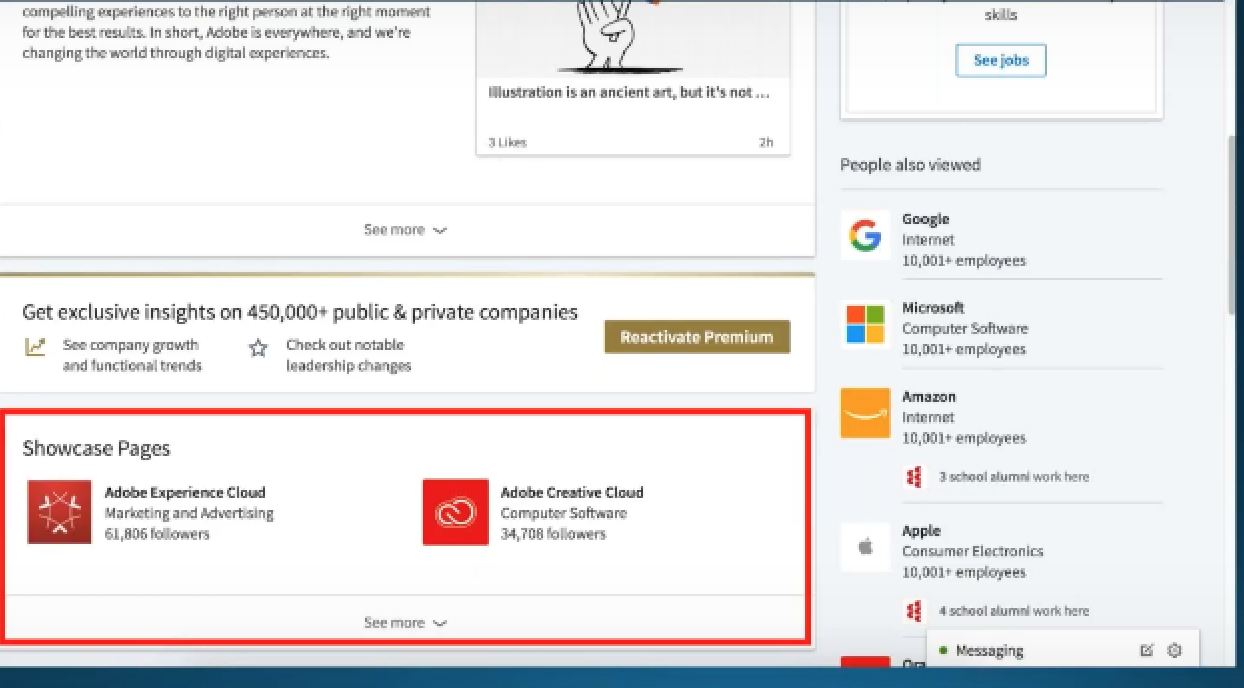Click the Apple logo icon
Screen dimensions: 1244x688
tap(865, 547)
